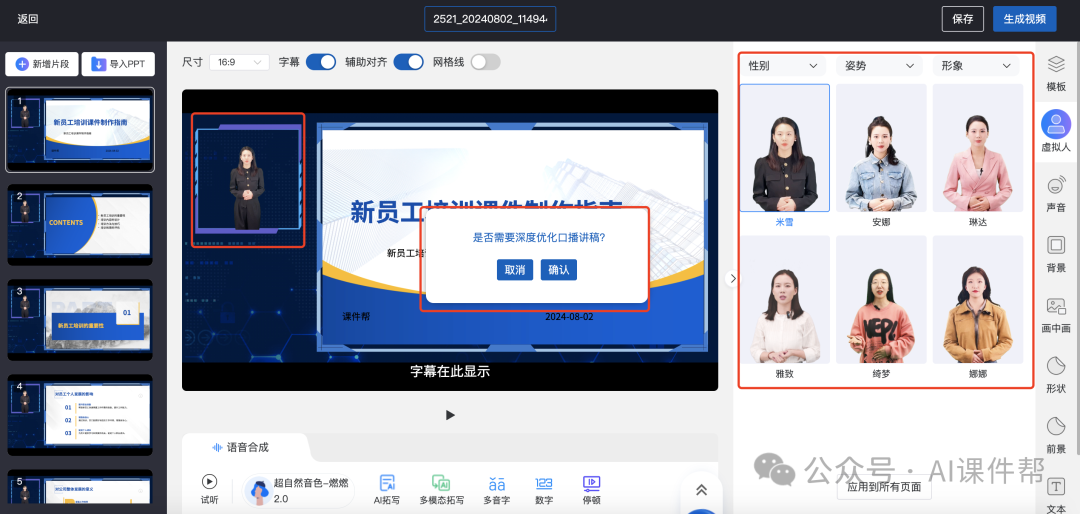The height and width of the screenshot is (514, 1080).
Task: Play the slide preview
Action: coord(450,415)
